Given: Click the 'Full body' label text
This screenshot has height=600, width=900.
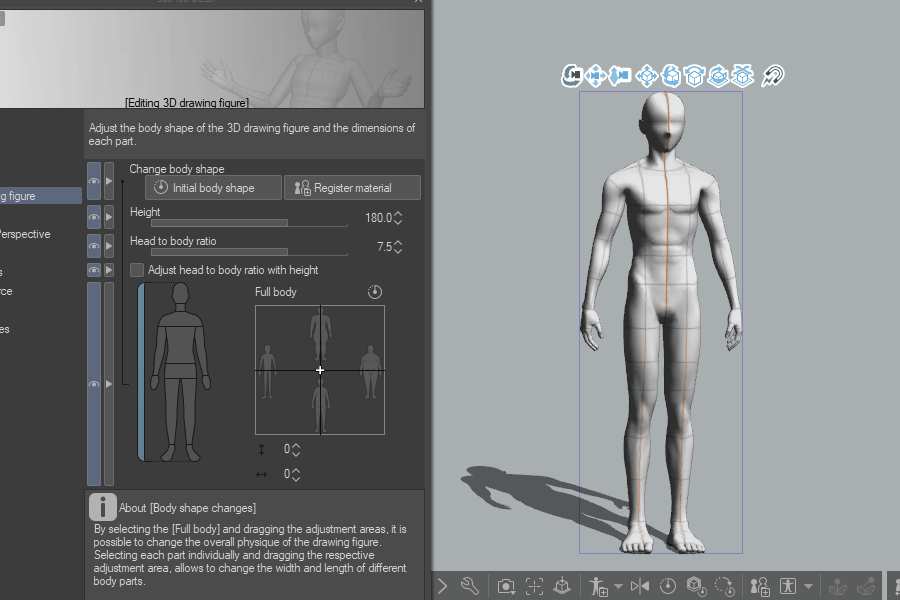Looking at the screenshot, I should (276, 292).
